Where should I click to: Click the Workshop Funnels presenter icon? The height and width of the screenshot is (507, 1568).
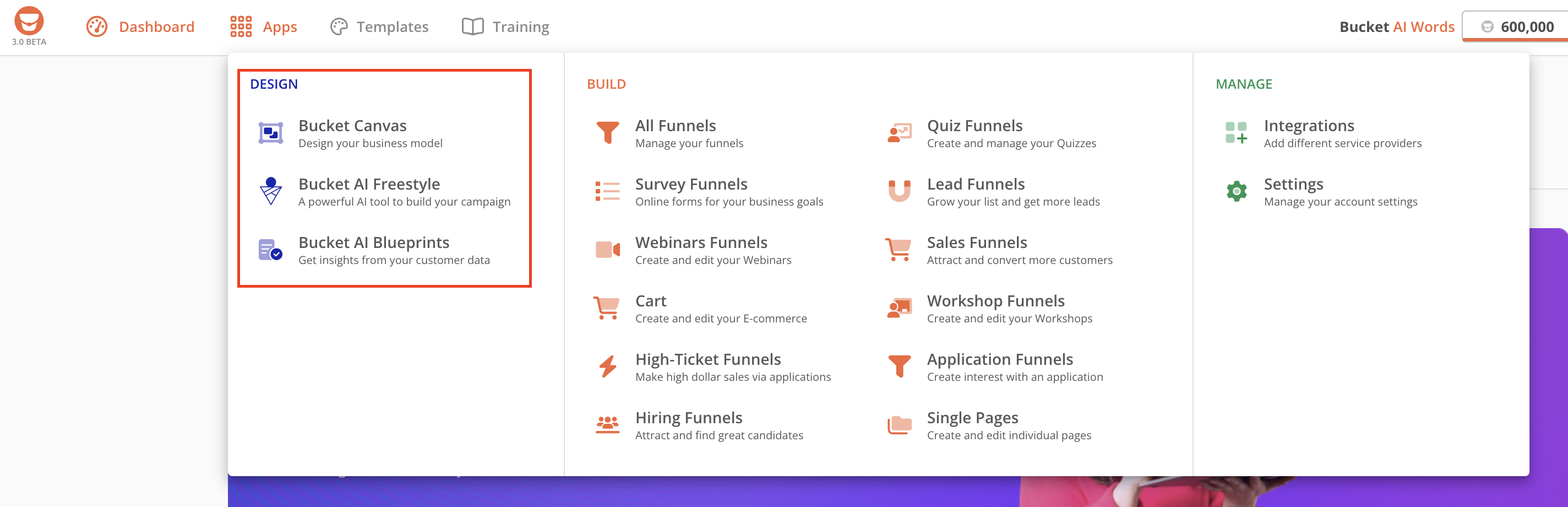click(900, 309)
